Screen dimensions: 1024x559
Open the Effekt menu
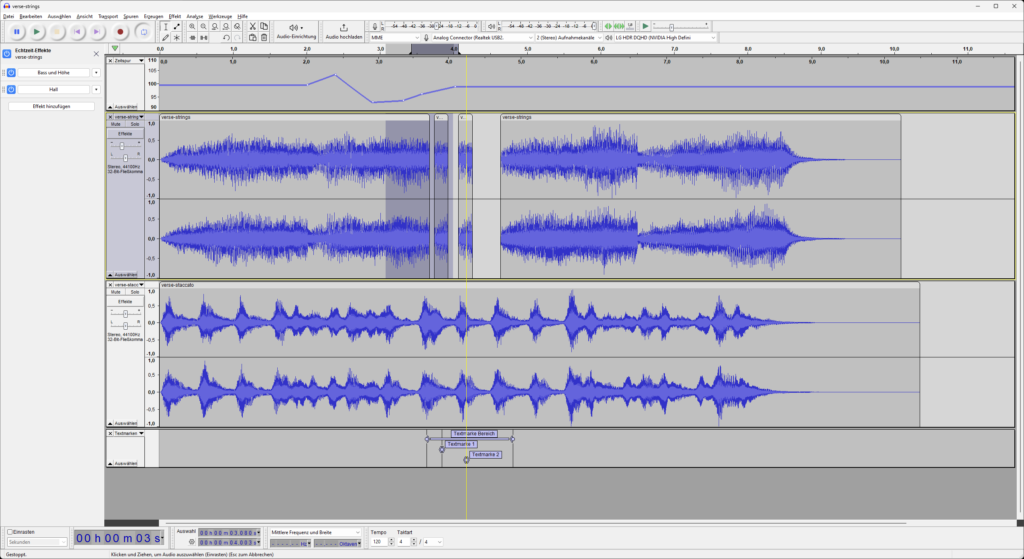coord(175,16)
